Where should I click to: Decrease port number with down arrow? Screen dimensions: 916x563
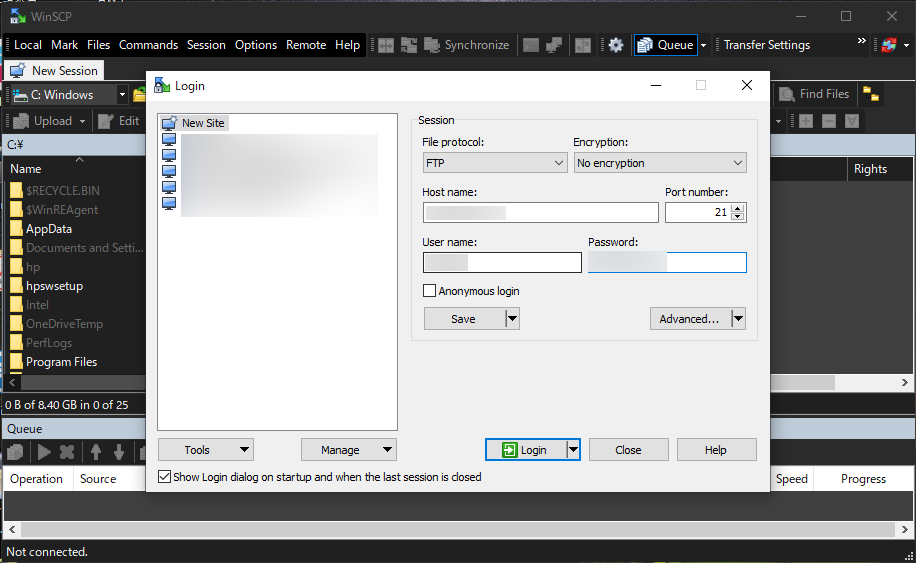(x=738, y=217)
